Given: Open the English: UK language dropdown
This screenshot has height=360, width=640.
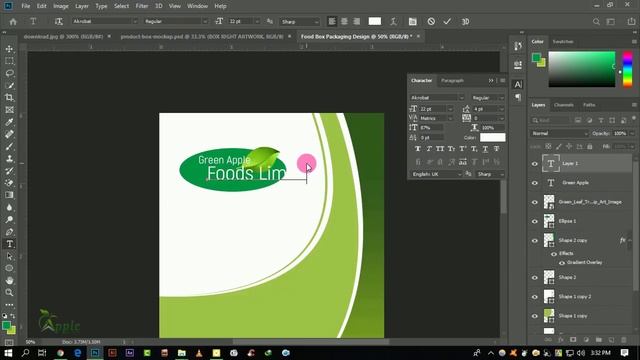Looking at the screenshot, I should [436, 174].
